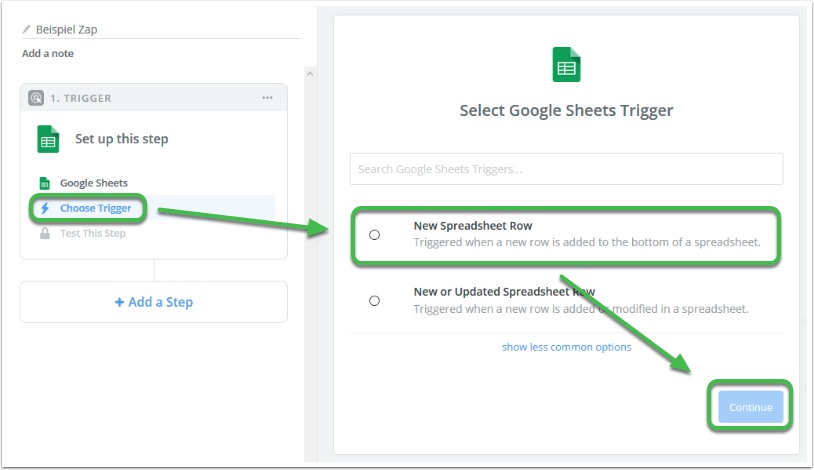Select the Test This Step item

[x=93, y=233]
